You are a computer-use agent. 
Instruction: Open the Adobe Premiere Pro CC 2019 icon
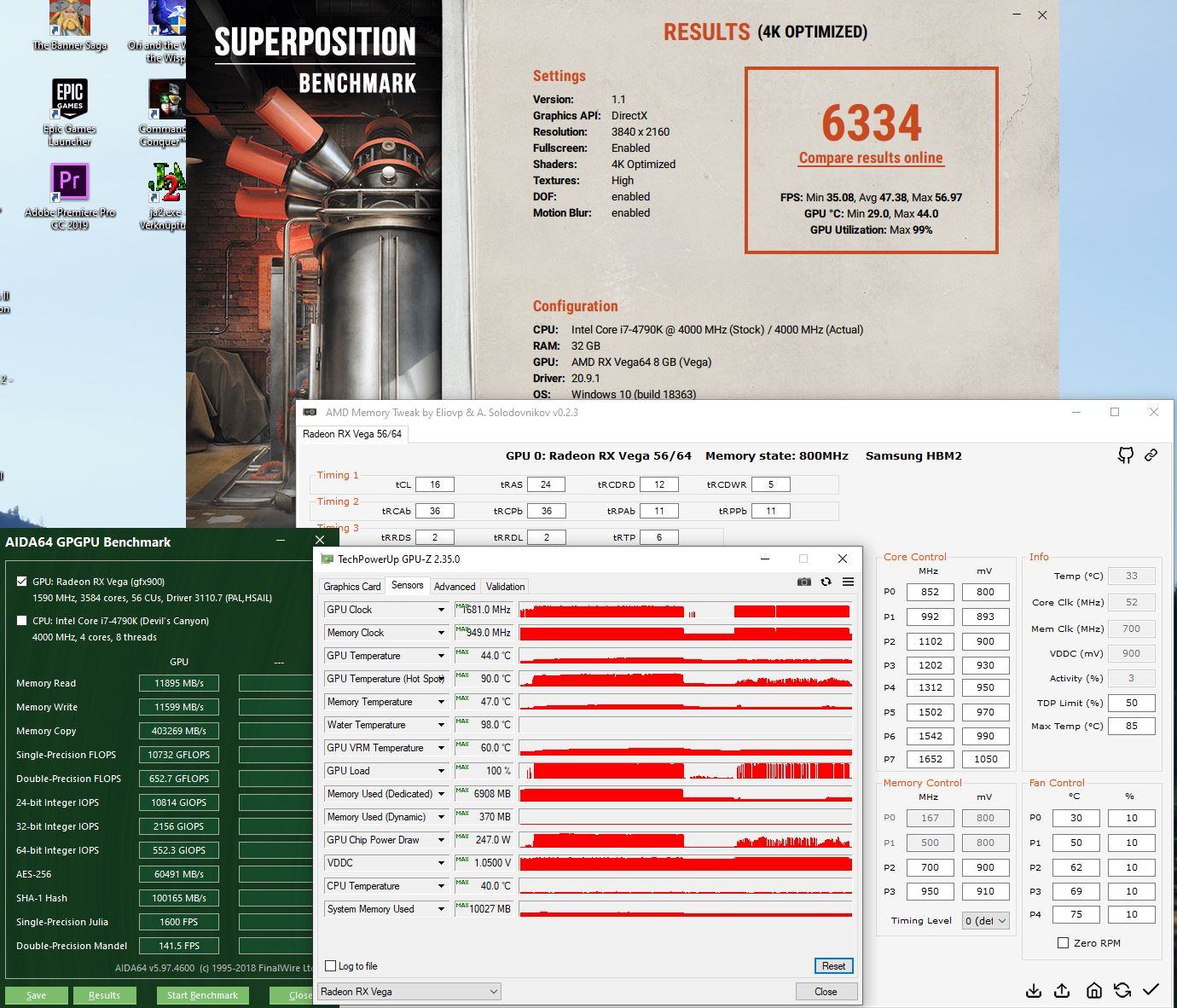click(x=70, y=196)
